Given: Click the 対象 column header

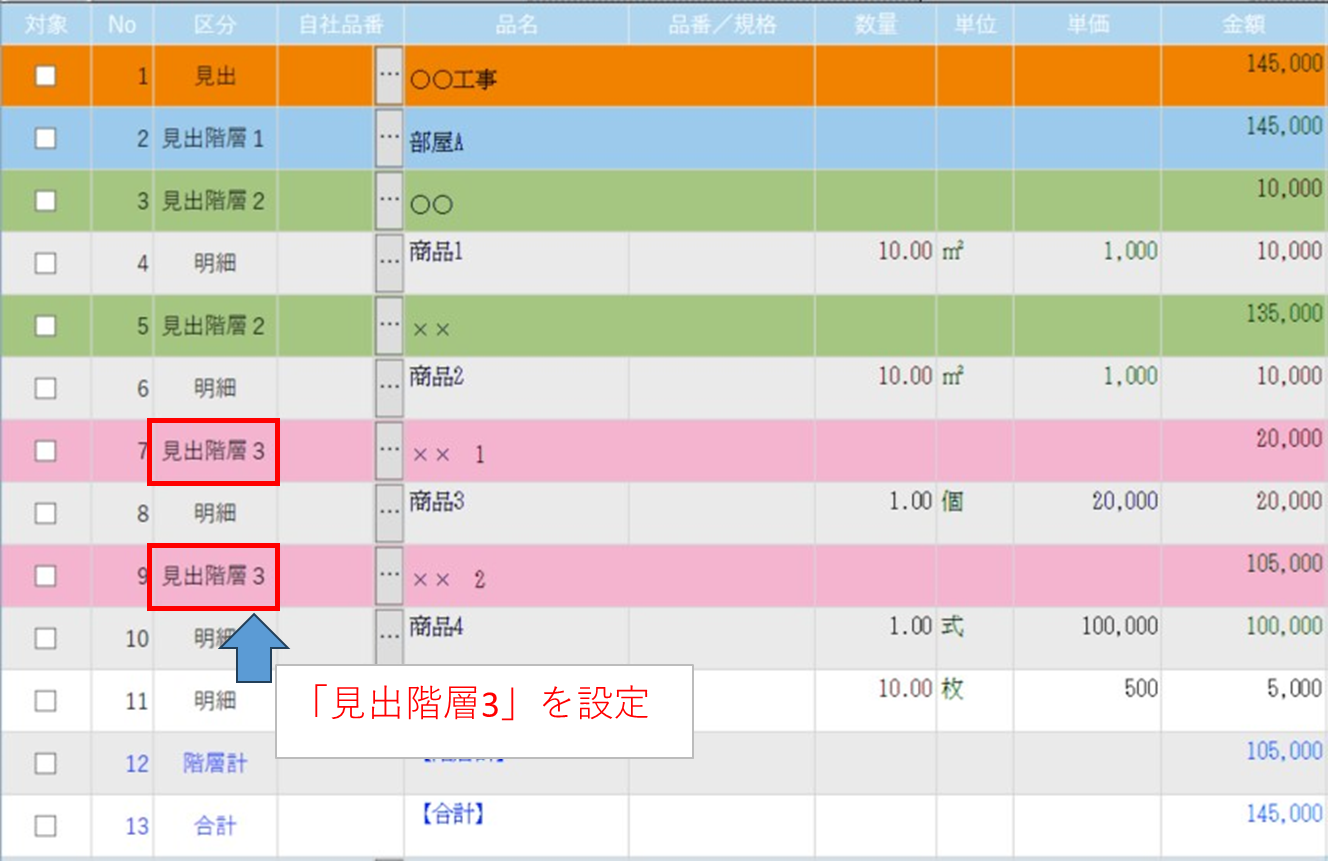Looking at the screenshot, I should pyautogui.click(x=45, y=25).
